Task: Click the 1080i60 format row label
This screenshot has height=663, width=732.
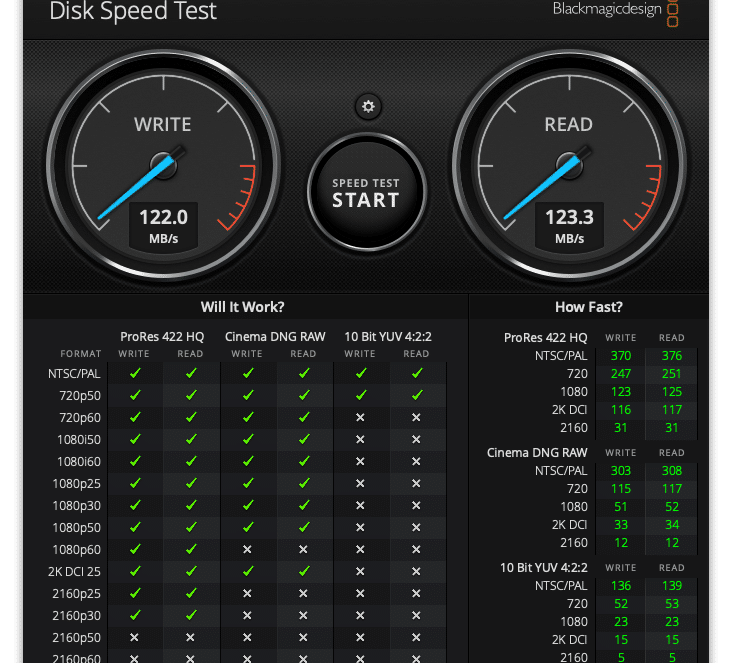Action: pos(79,462)
